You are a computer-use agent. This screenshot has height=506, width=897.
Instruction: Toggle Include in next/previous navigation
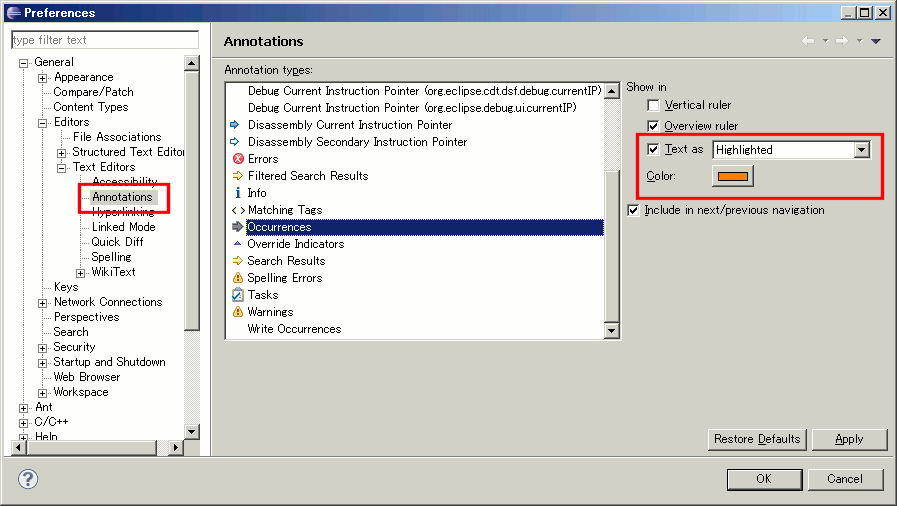(633, 211)
